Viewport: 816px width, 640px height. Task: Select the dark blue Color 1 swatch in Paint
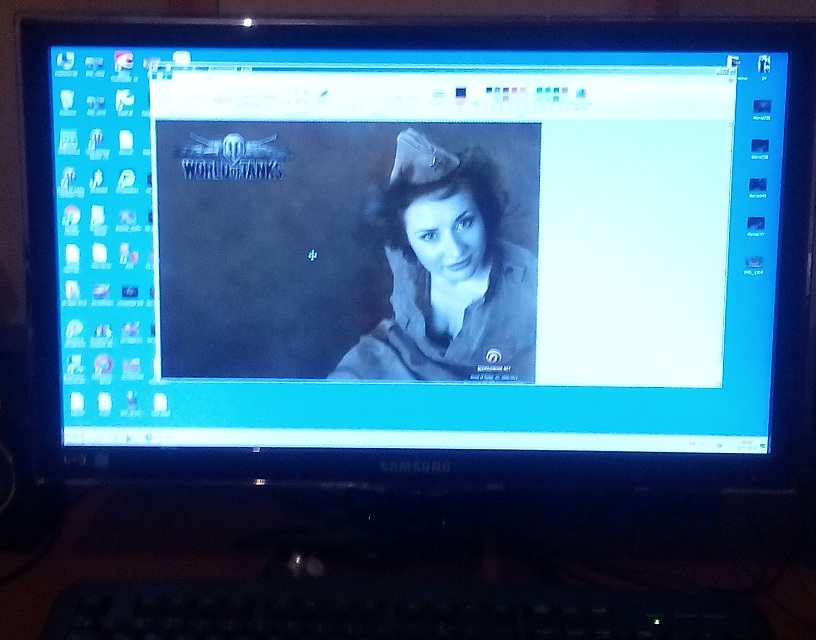pyautogui.click(x=461, y=93)
